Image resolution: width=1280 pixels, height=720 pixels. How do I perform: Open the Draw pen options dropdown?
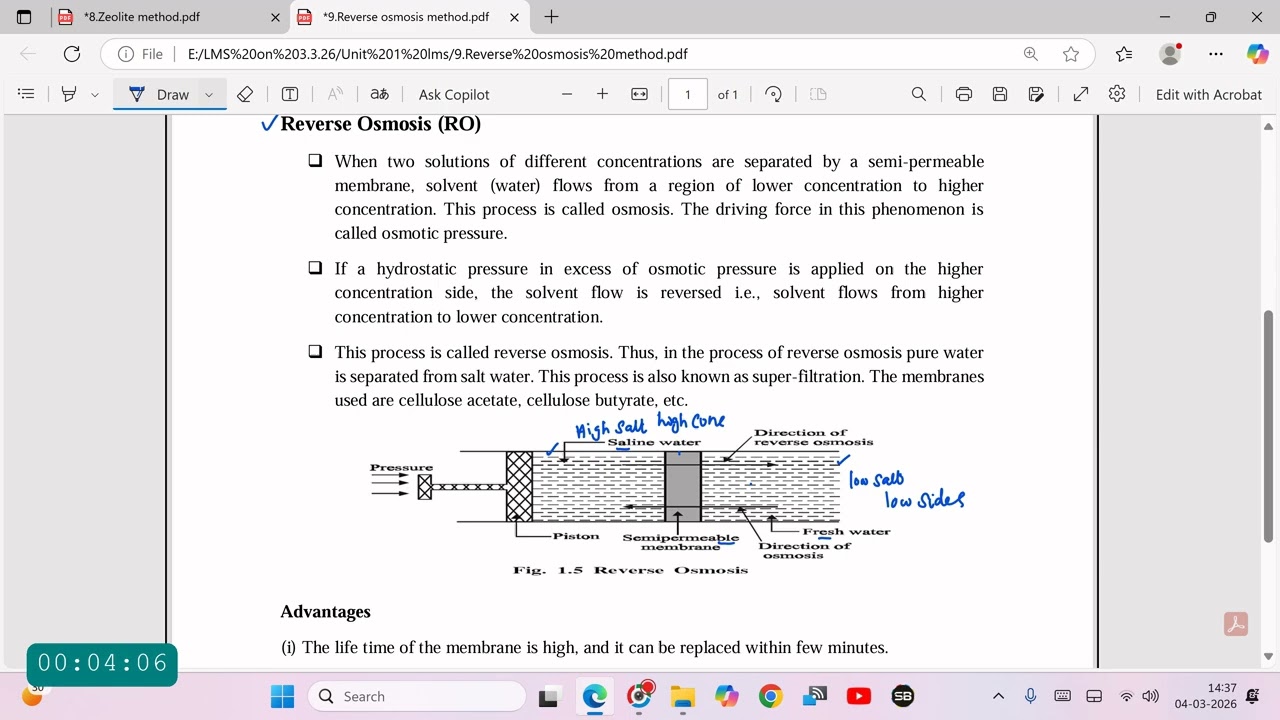tap(209, 94)
